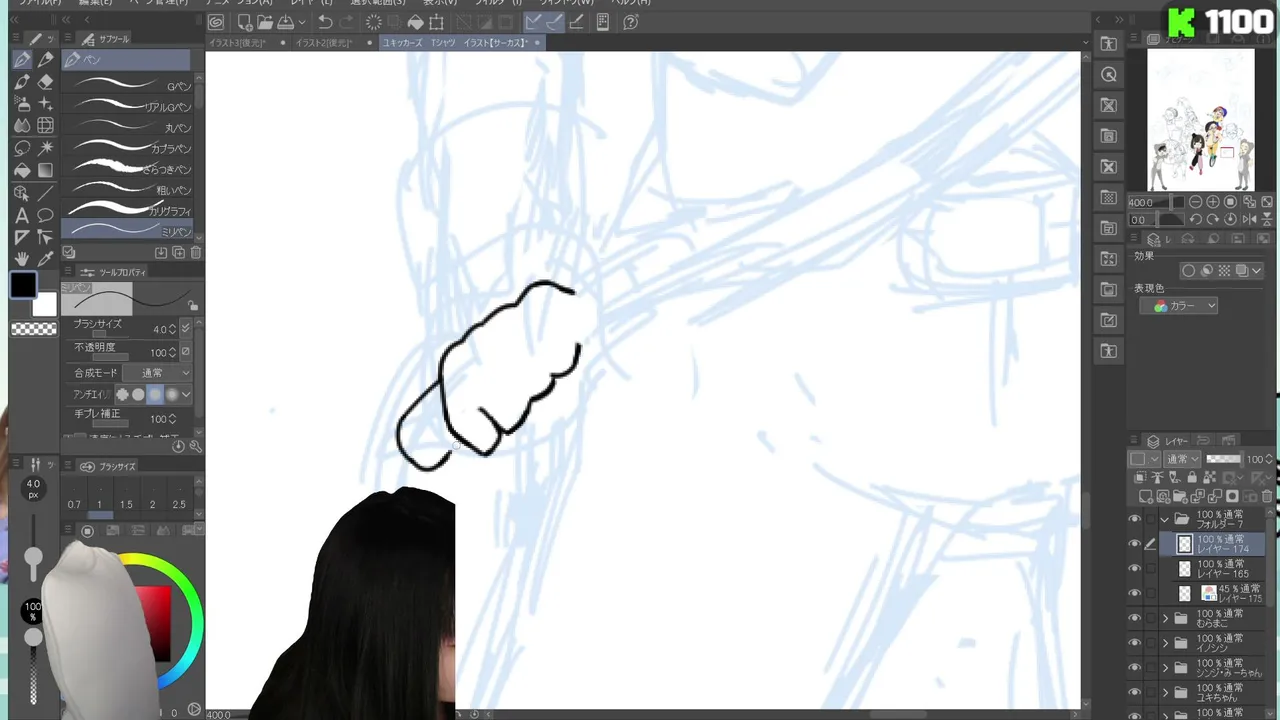Toggle visibility of the ユキちゃん folder
The width and height of the screenshot is (1280, 720).
1134,692
